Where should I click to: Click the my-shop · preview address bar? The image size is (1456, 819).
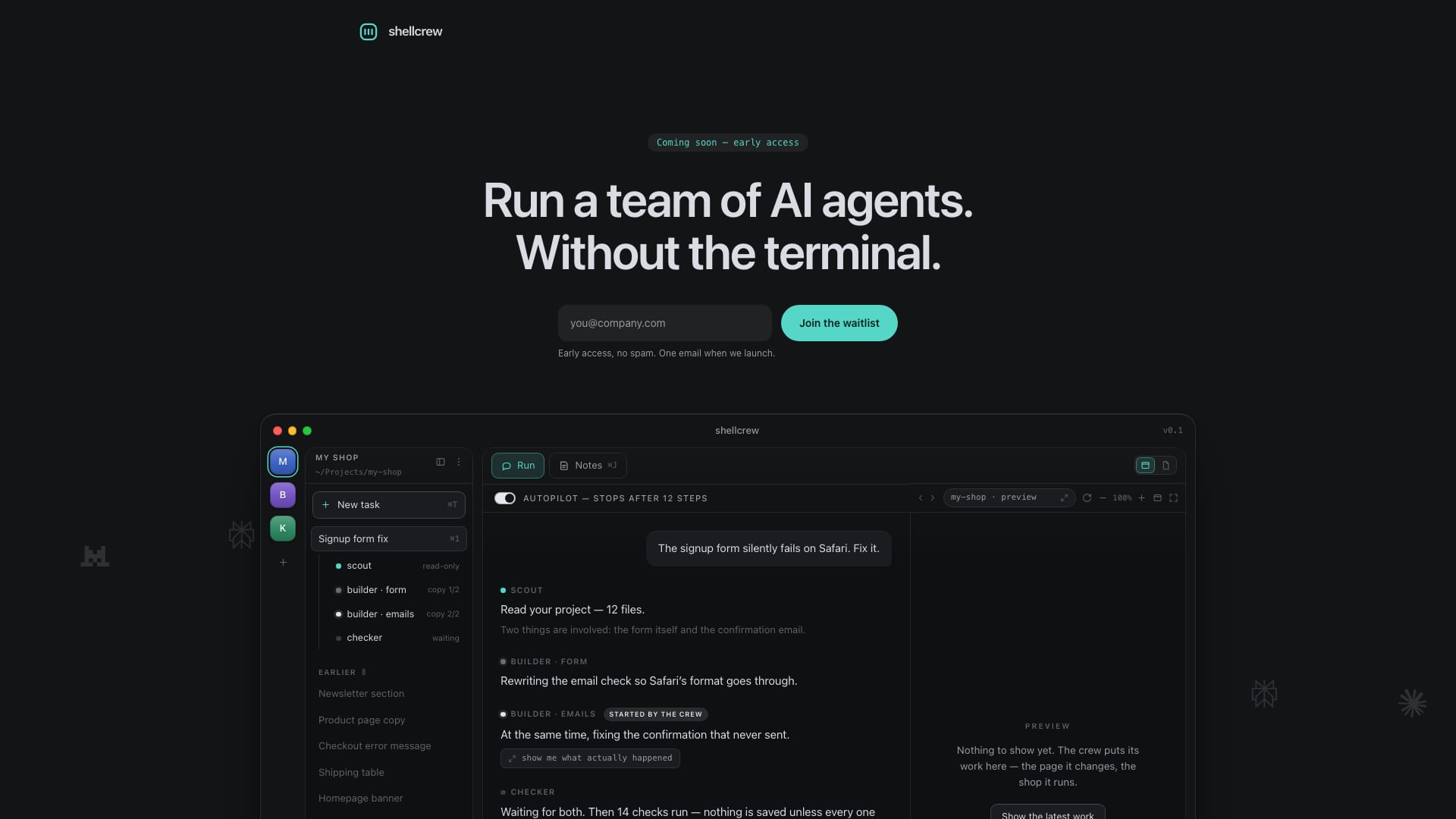pyautogui.click(x=1009, y=498)
